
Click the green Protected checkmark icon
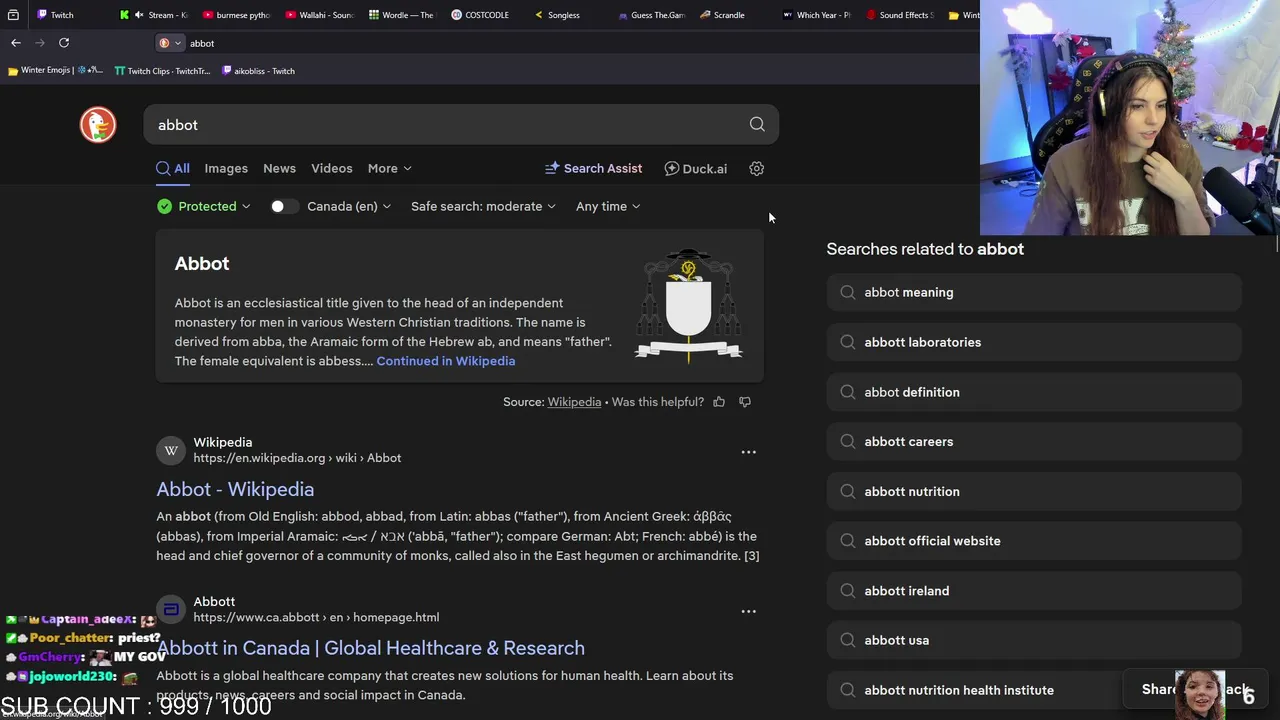tap(164, 207)
